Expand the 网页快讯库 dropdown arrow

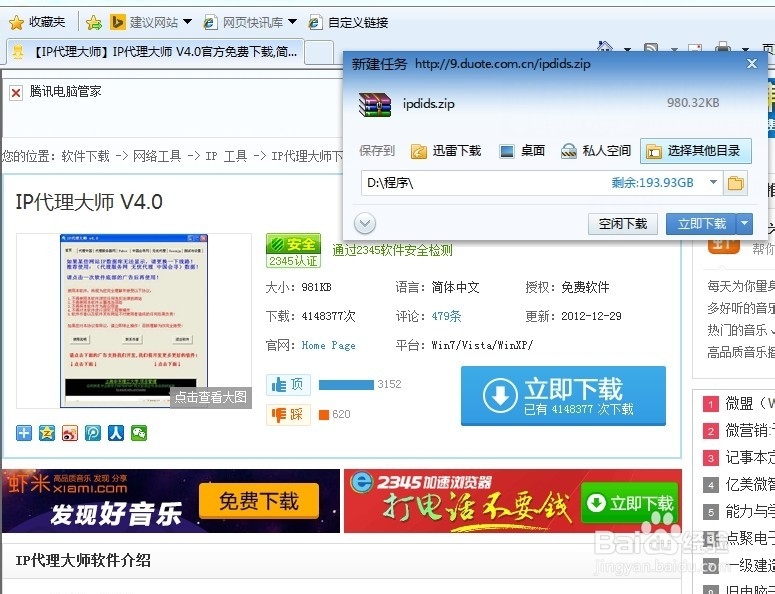tap(292, 22)
